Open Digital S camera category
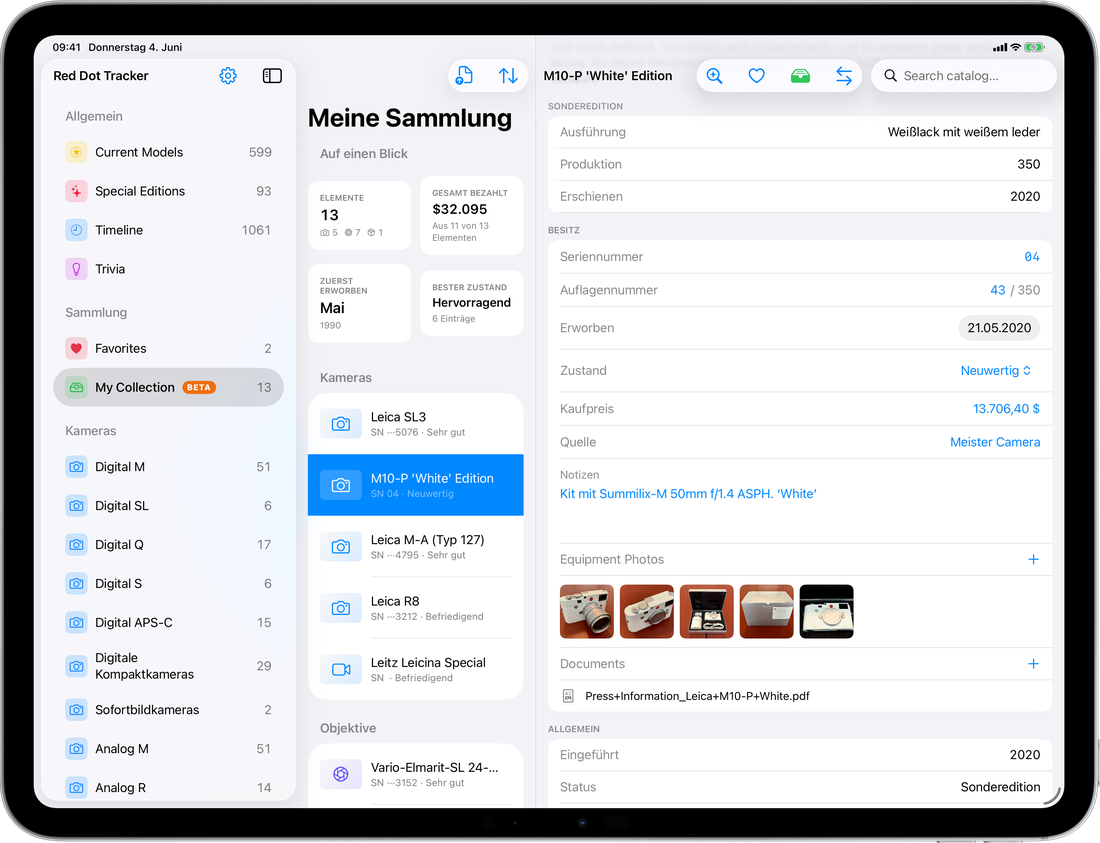The width and height of the screenshot is (1100, 843). (x=168, y=584)
